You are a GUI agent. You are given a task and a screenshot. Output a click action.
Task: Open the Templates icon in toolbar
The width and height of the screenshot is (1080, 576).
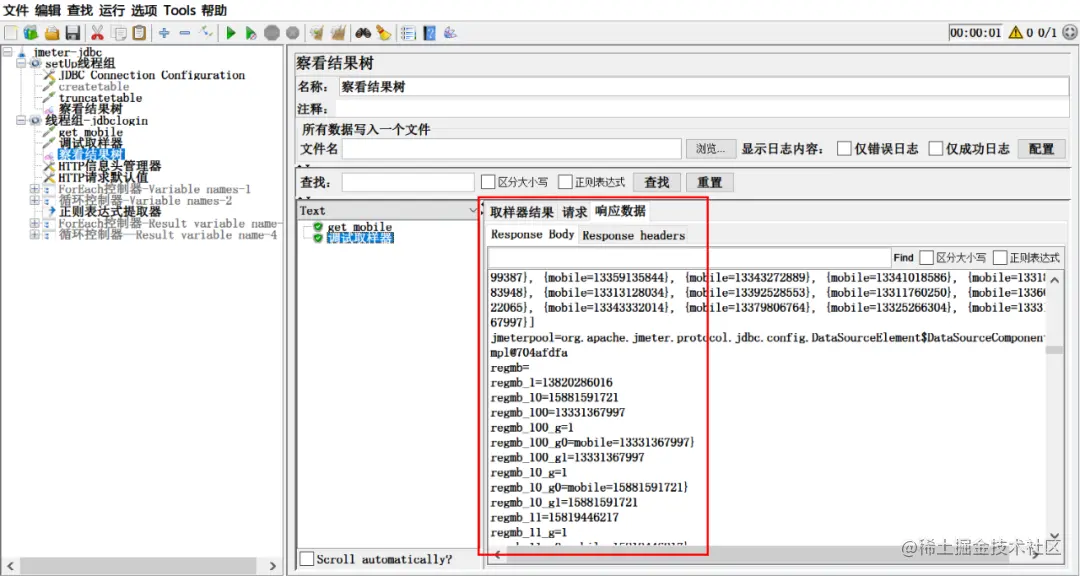point(30,32)
